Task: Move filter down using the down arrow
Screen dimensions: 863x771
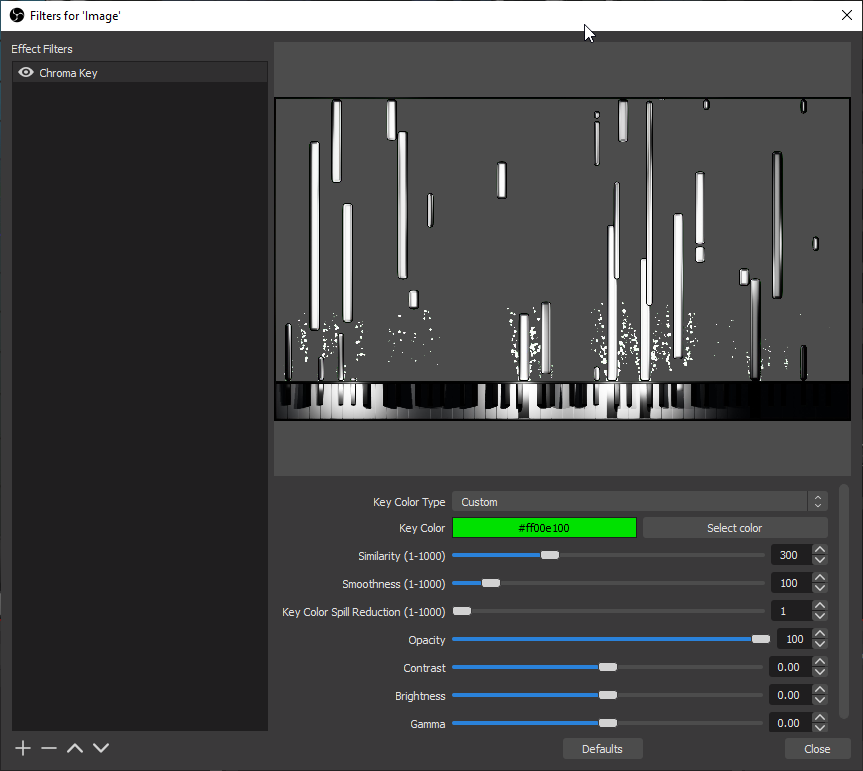Action: [x=101, y=748]
